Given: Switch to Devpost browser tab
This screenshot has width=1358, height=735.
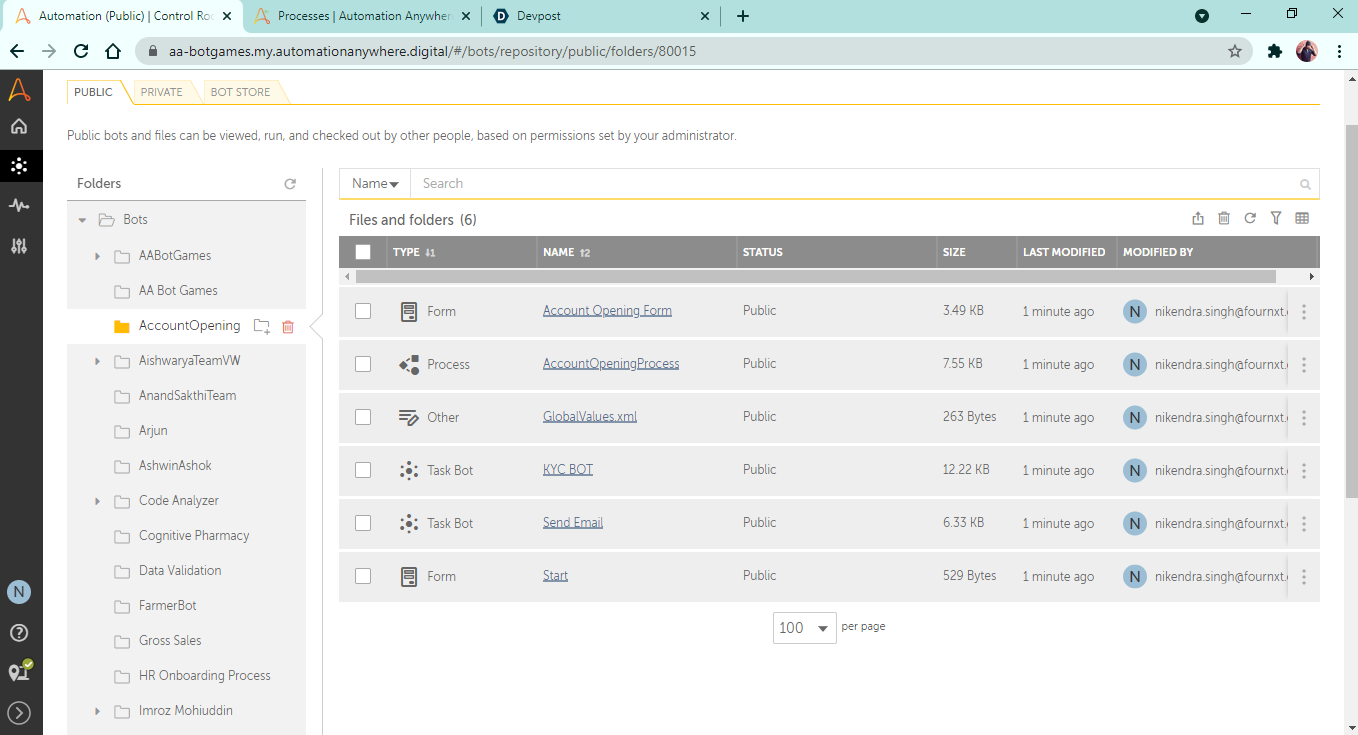Looking at the screenshot, I should coord(600,16).
